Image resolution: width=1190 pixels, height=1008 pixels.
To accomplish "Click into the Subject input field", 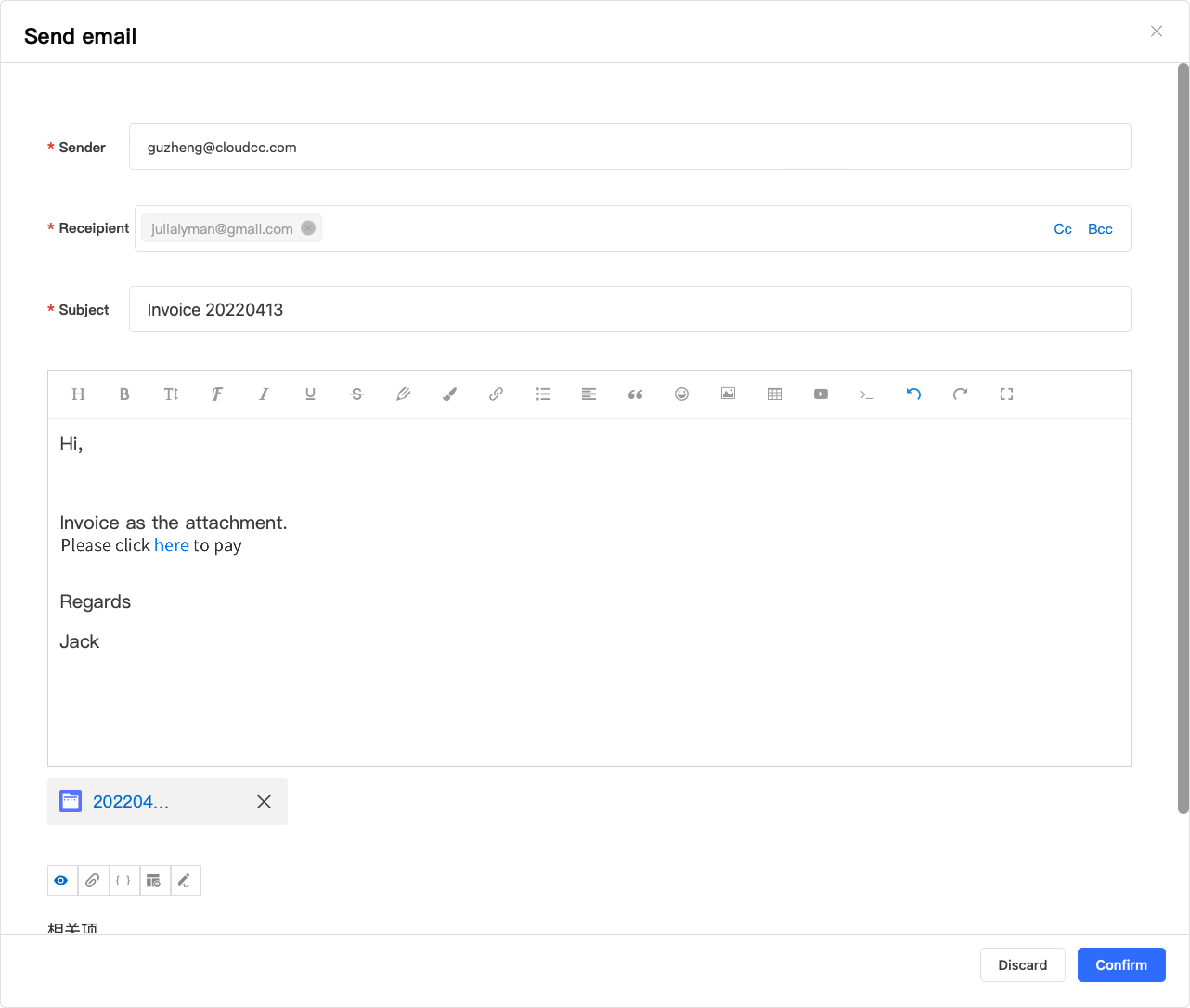I will pyautogui.click(x=629, y=310).
